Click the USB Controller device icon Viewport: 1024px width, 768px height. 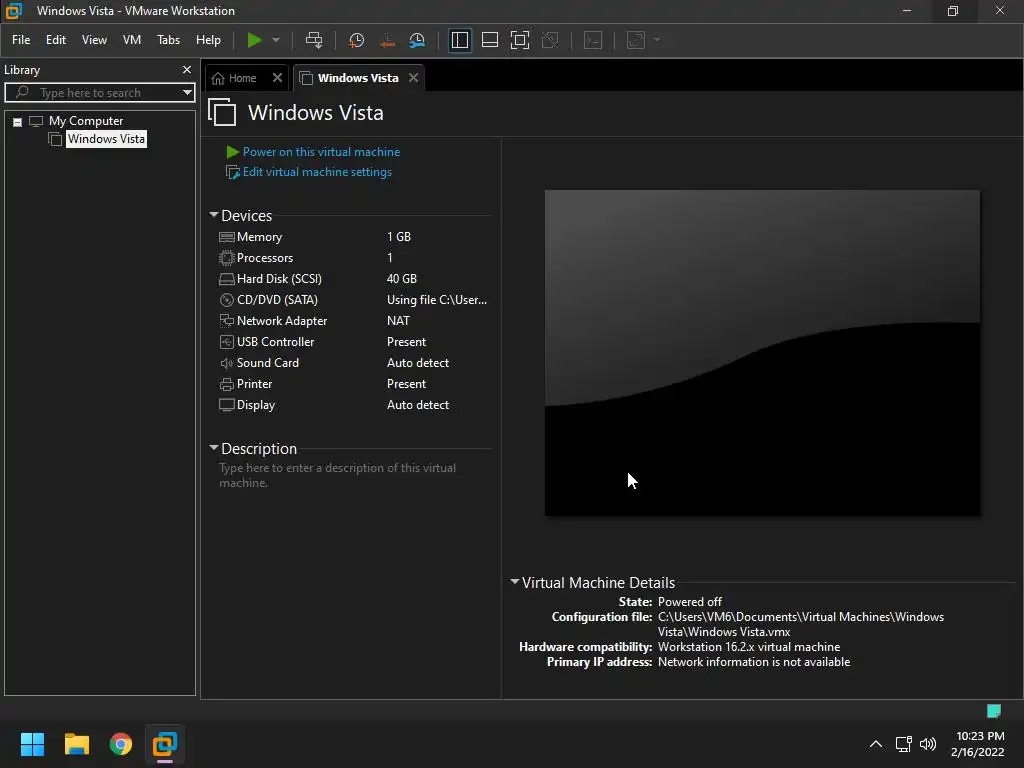point(227,342)
